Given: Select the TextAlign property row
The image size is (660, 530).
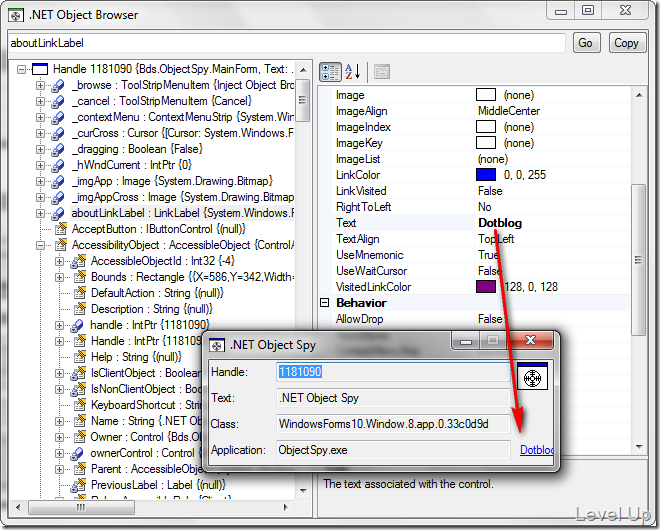Looking at the screenshot, I should pos(482,239).
